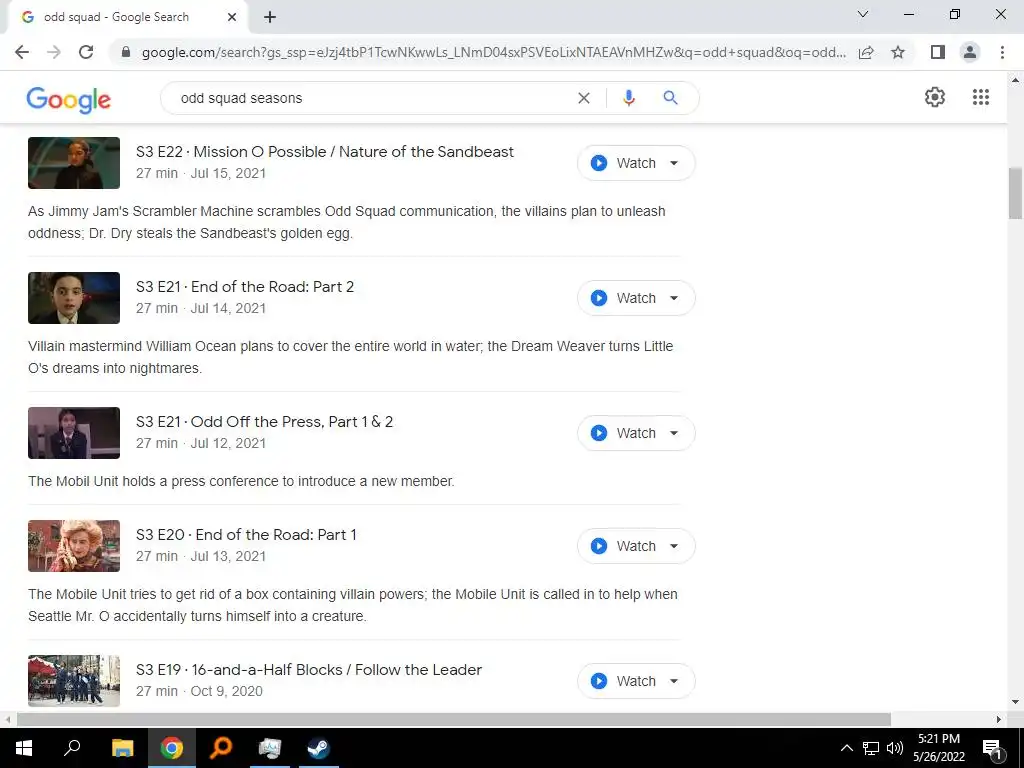Watch S3 E19 16-and-a-Half Blocks
1024x768 pixels.
[x=624, y=681]
